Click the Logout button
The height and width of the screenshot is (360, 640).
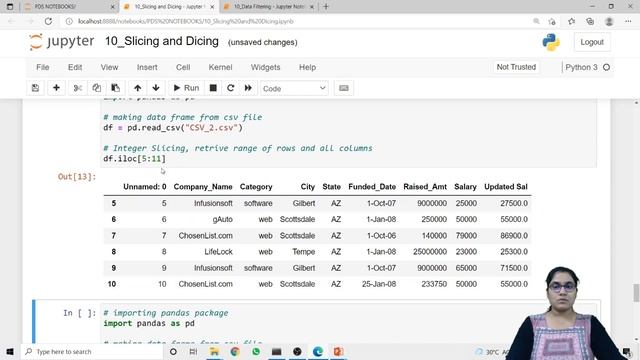592,42
